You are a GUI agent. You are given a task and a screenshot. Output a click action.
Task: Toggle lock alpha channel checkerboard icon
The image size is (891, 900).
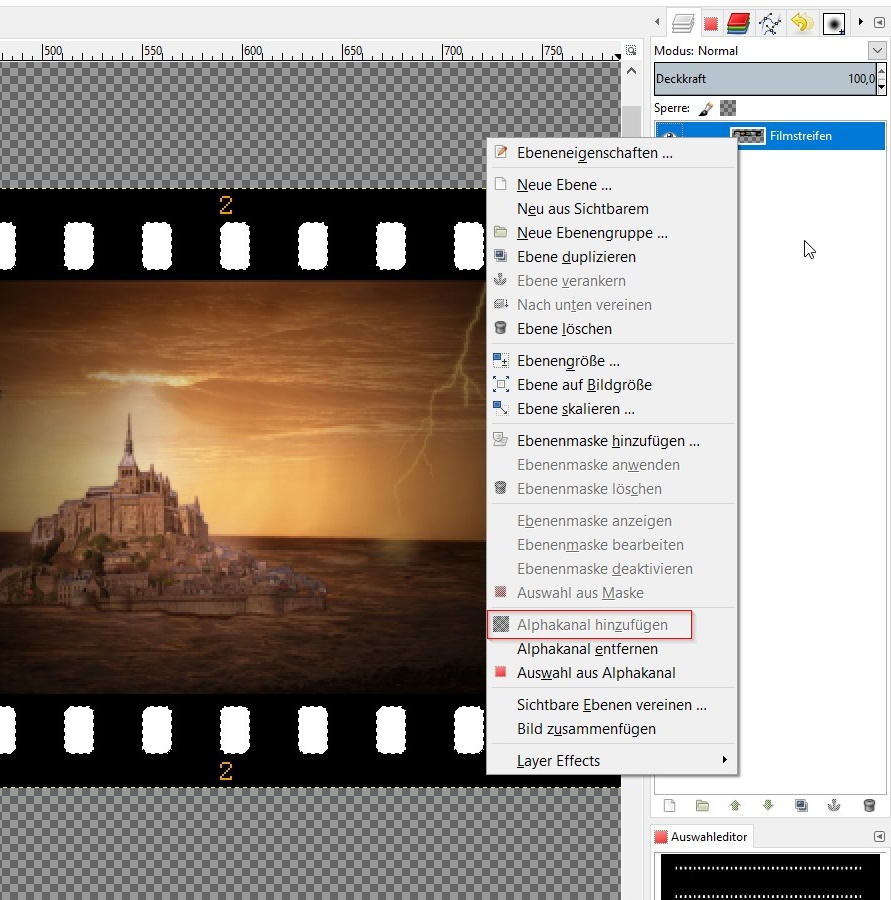728,108
